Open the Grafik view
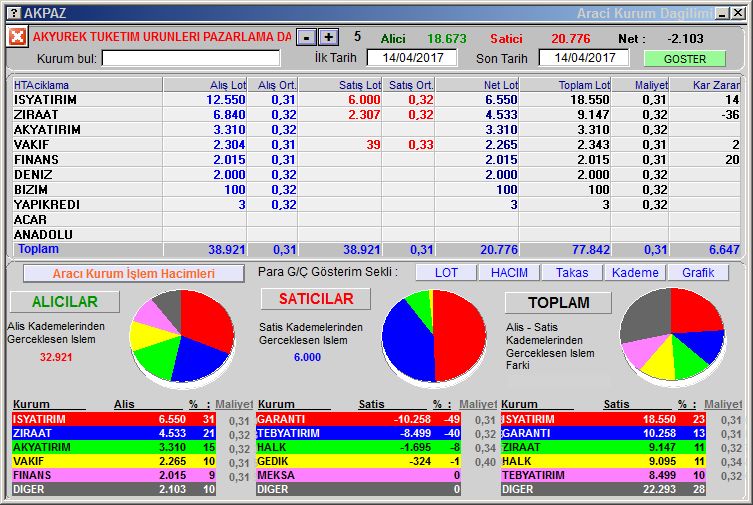Screen dimensions: 753x505 point(698,273)
